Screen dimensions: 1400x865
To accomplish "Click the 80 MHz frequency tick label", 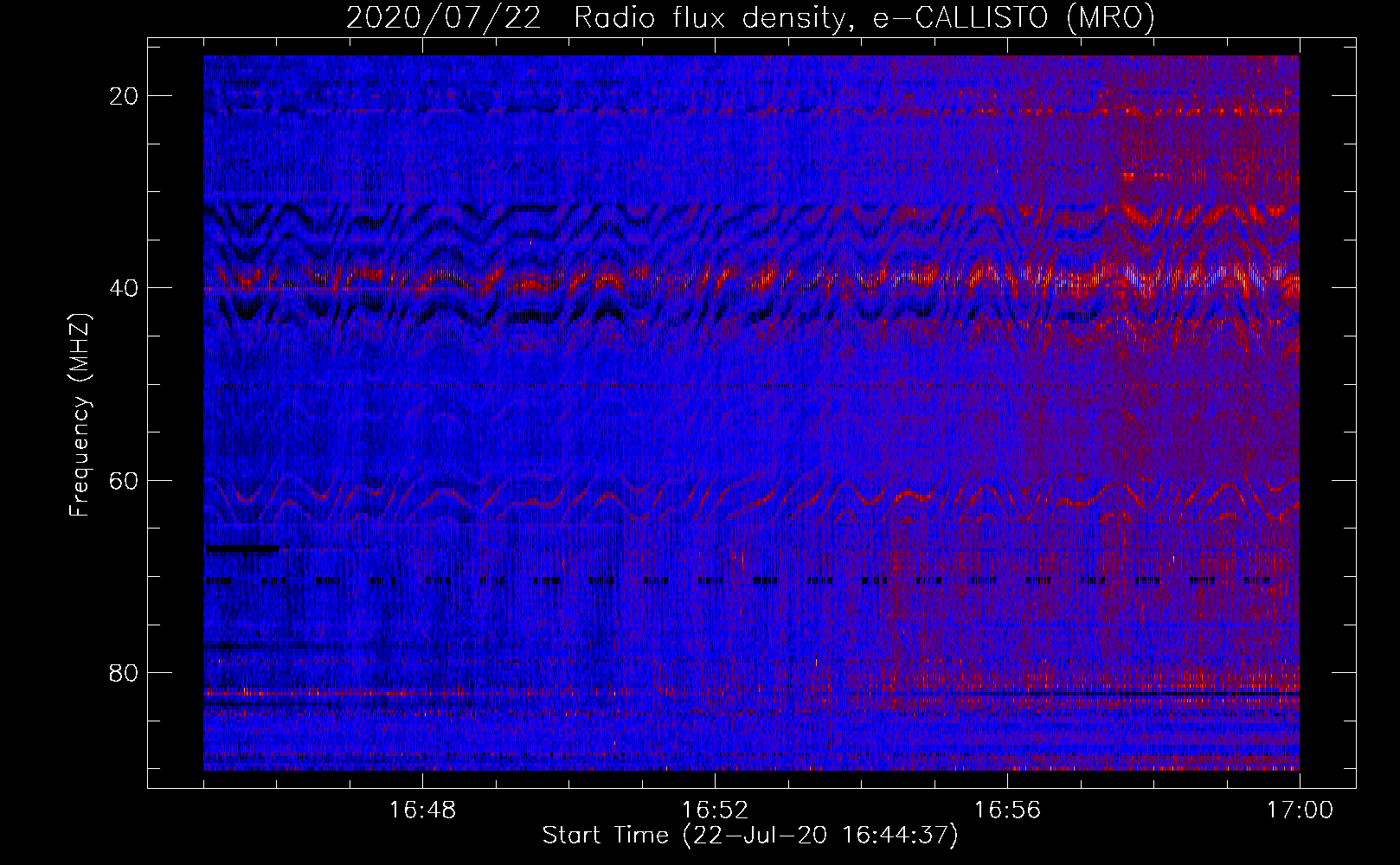I will tap(125, 672).
